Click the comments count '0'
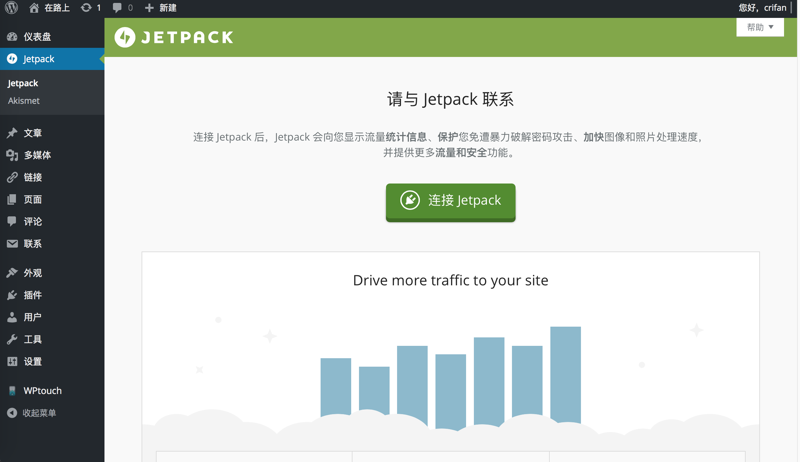This screenshot has height=462, width=800. point(130,8)
